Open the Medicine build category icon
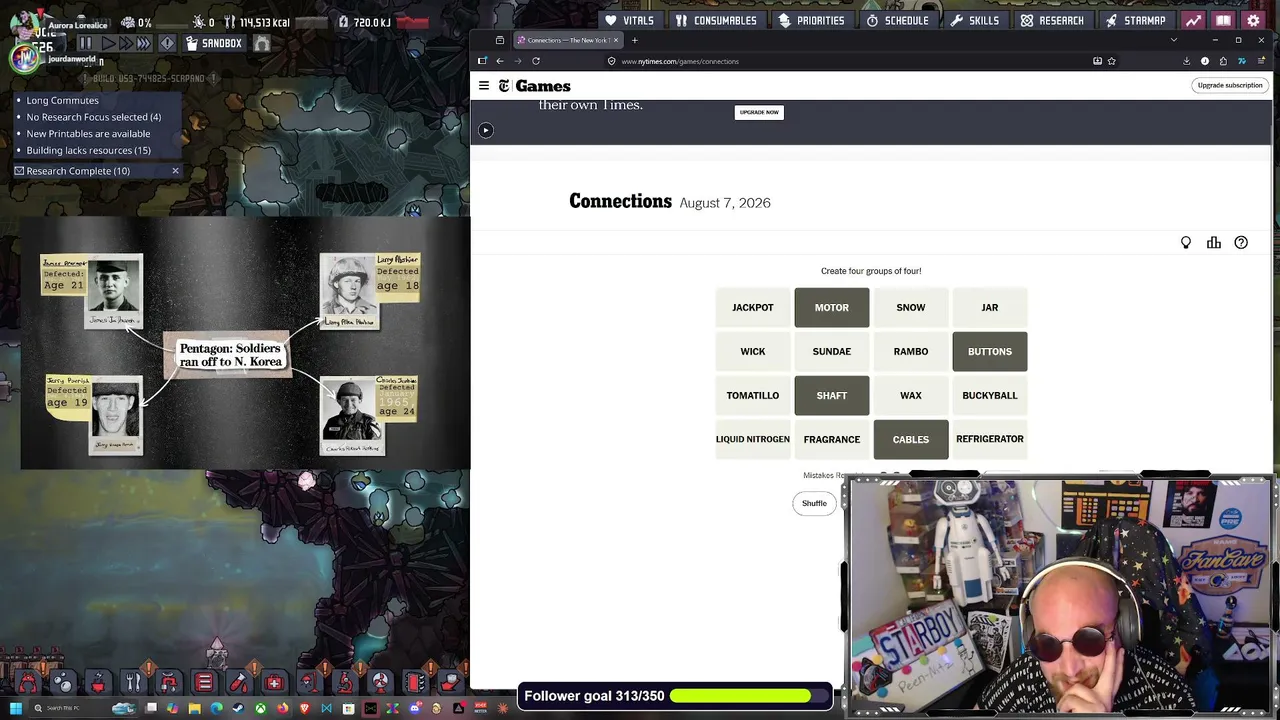This screenshot has height=720, width=1280. click(274, 683)
